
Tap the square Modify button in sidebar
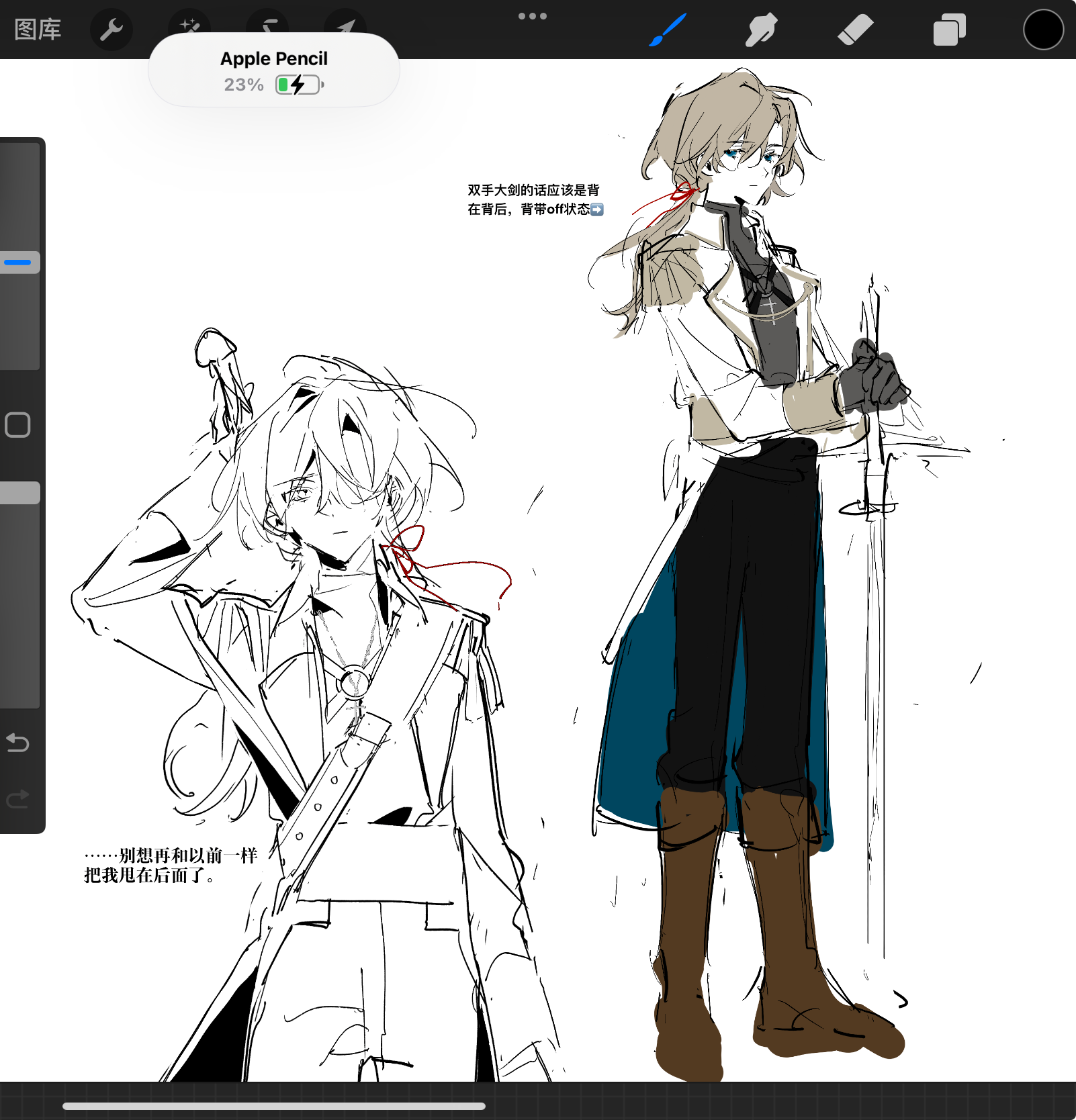(18, 425)
